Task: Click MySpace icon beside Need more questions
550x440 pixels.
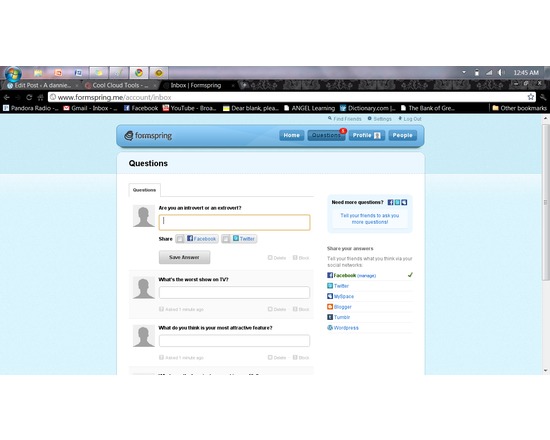Action: pyautogui.click(x=404, y=202)
